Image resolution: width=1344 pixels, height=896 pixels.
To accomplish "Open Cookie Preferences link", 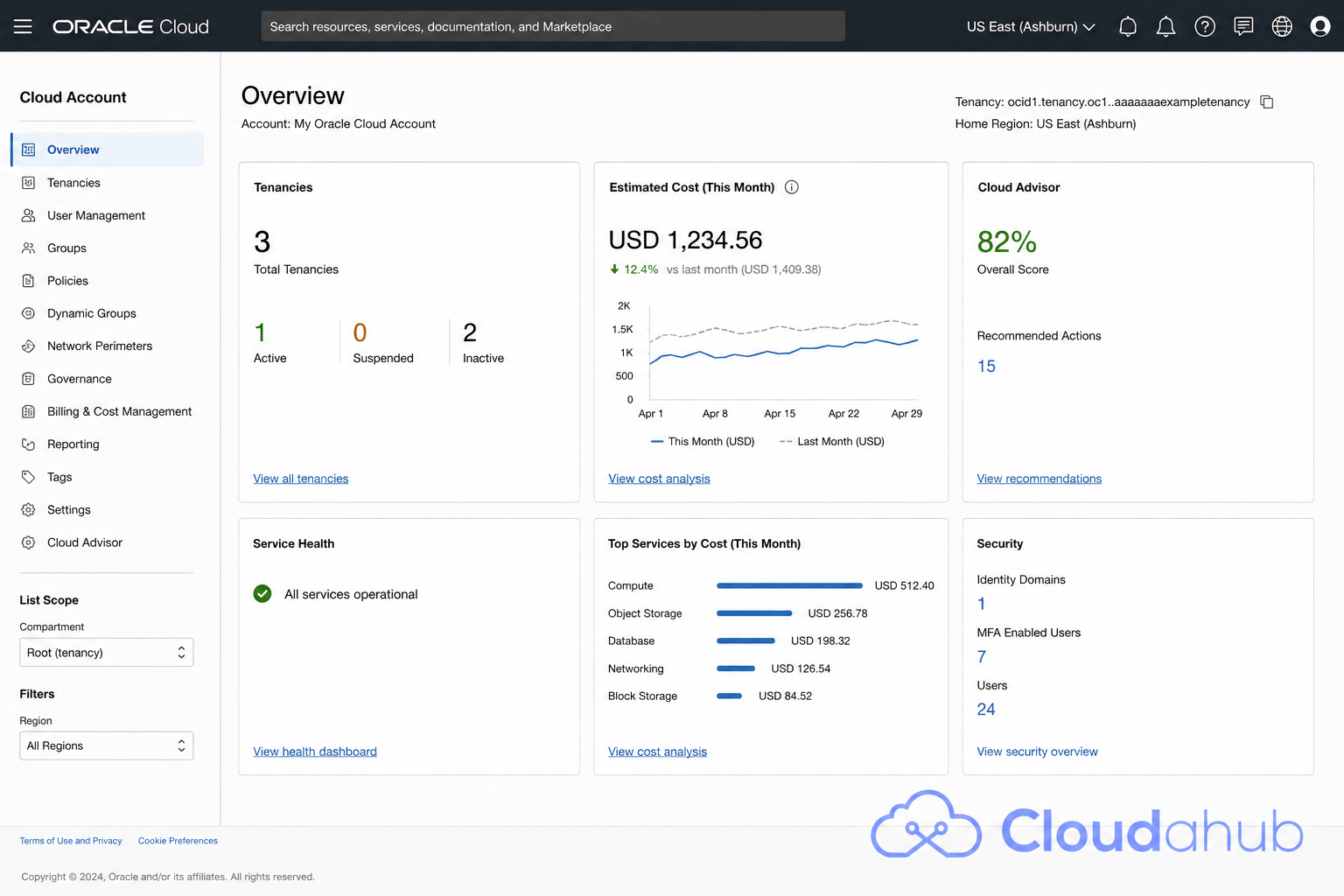I will coord(178,841).
